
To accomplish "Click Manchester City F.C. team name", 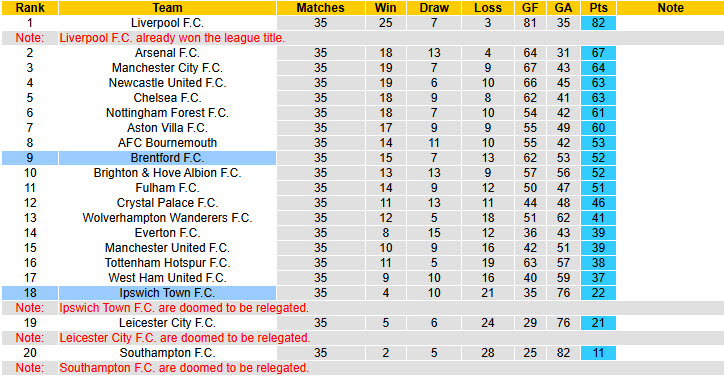I will coord(167,68).
